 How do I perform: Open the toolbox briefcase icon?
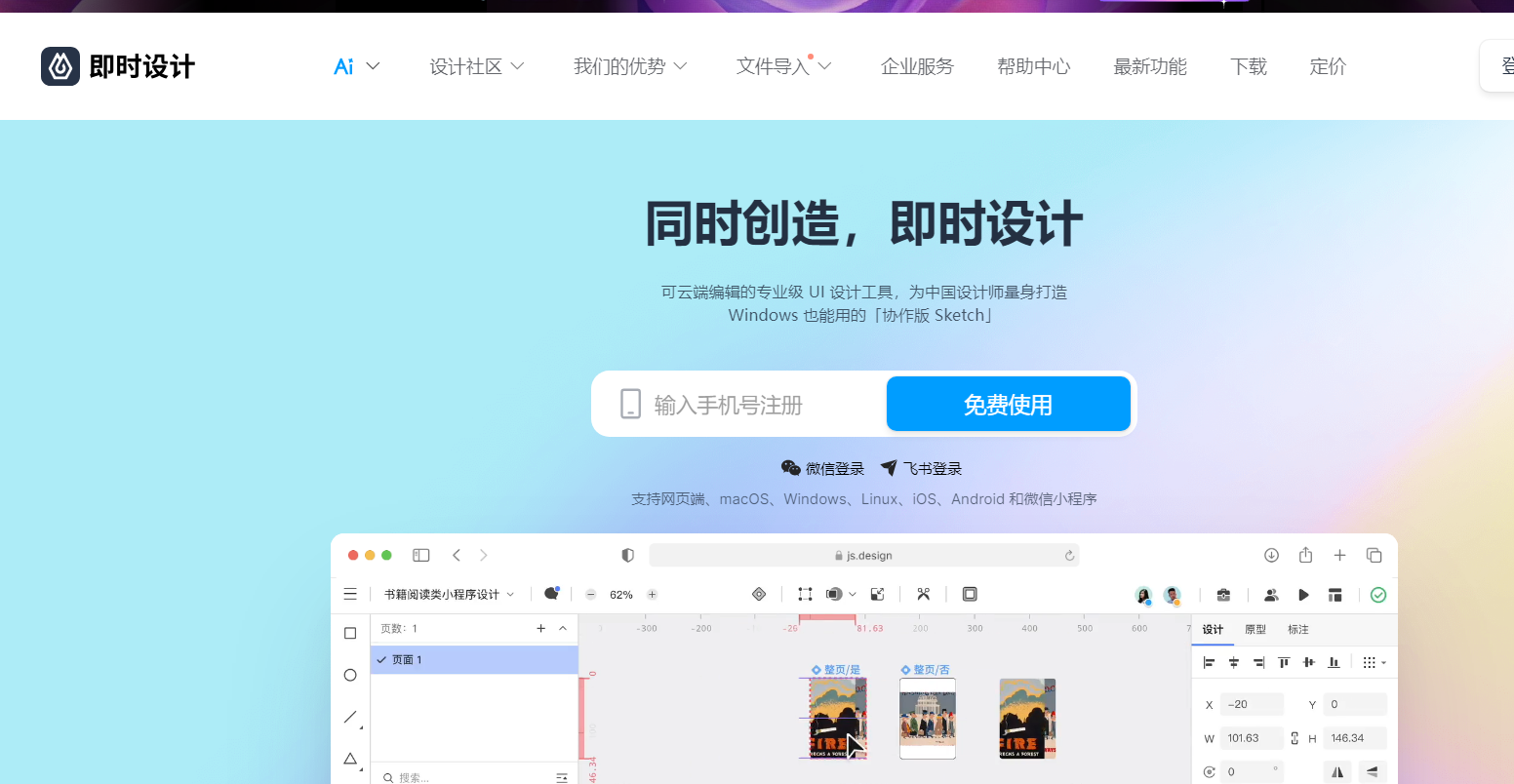(x=1223, y=595)
